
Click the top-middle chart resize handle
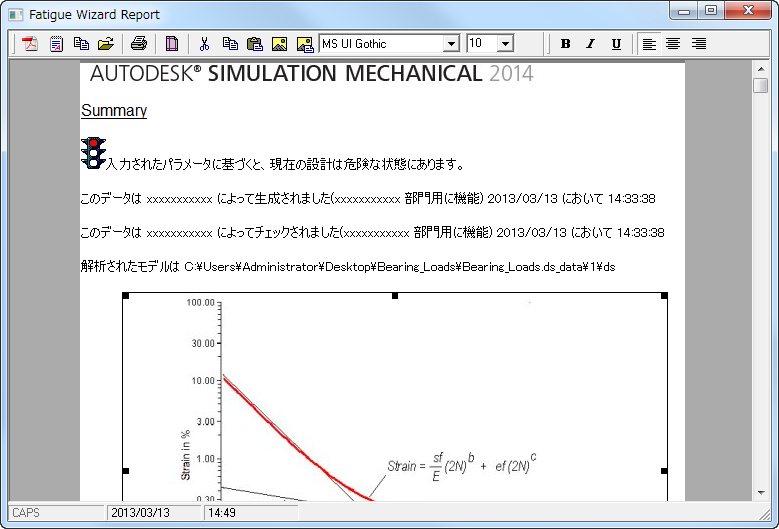point(395,296)
